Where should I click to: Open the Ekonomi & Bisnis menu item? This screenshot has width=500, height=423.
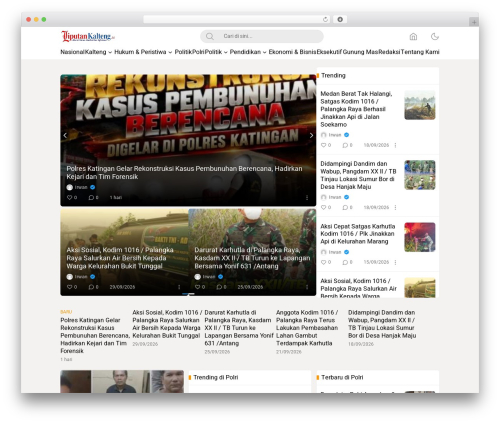click(x=292, y=52)
